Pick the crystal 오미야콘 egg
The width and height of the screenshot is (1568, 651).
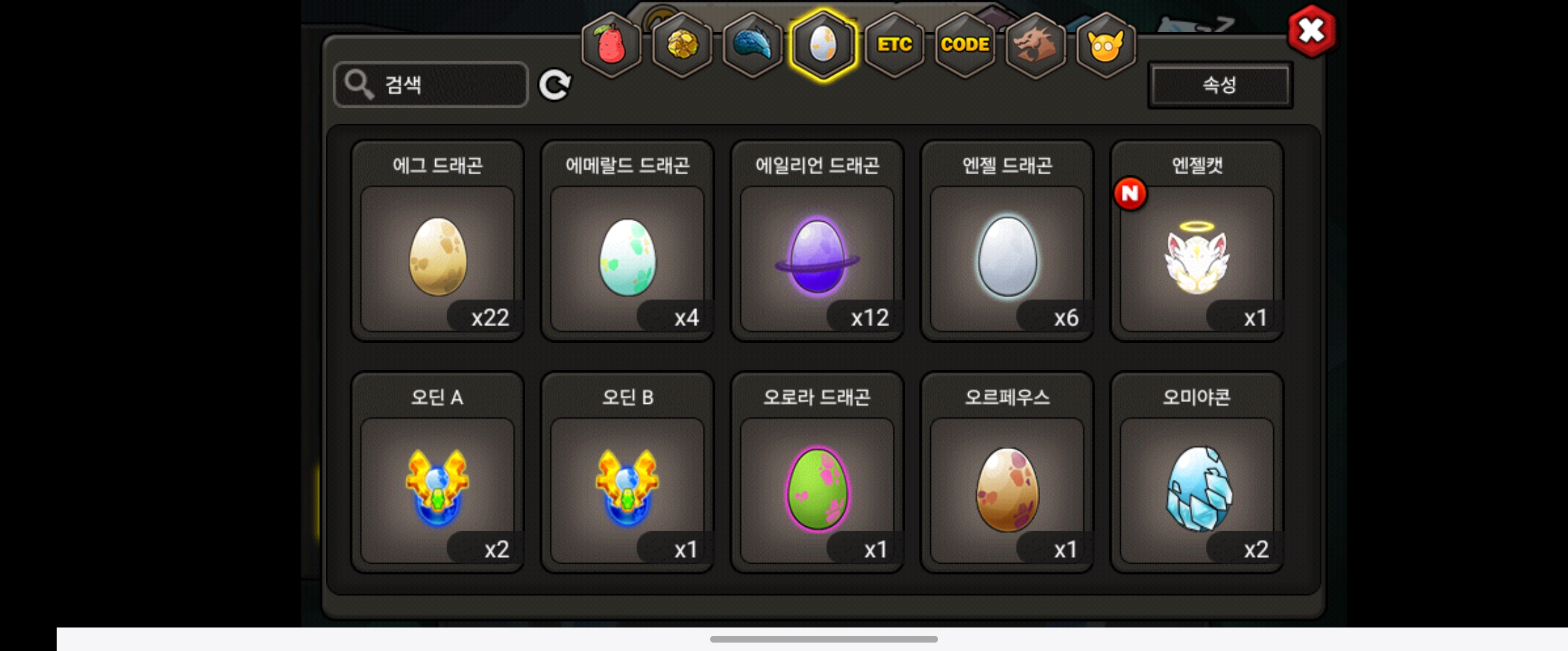[1197, 472]
